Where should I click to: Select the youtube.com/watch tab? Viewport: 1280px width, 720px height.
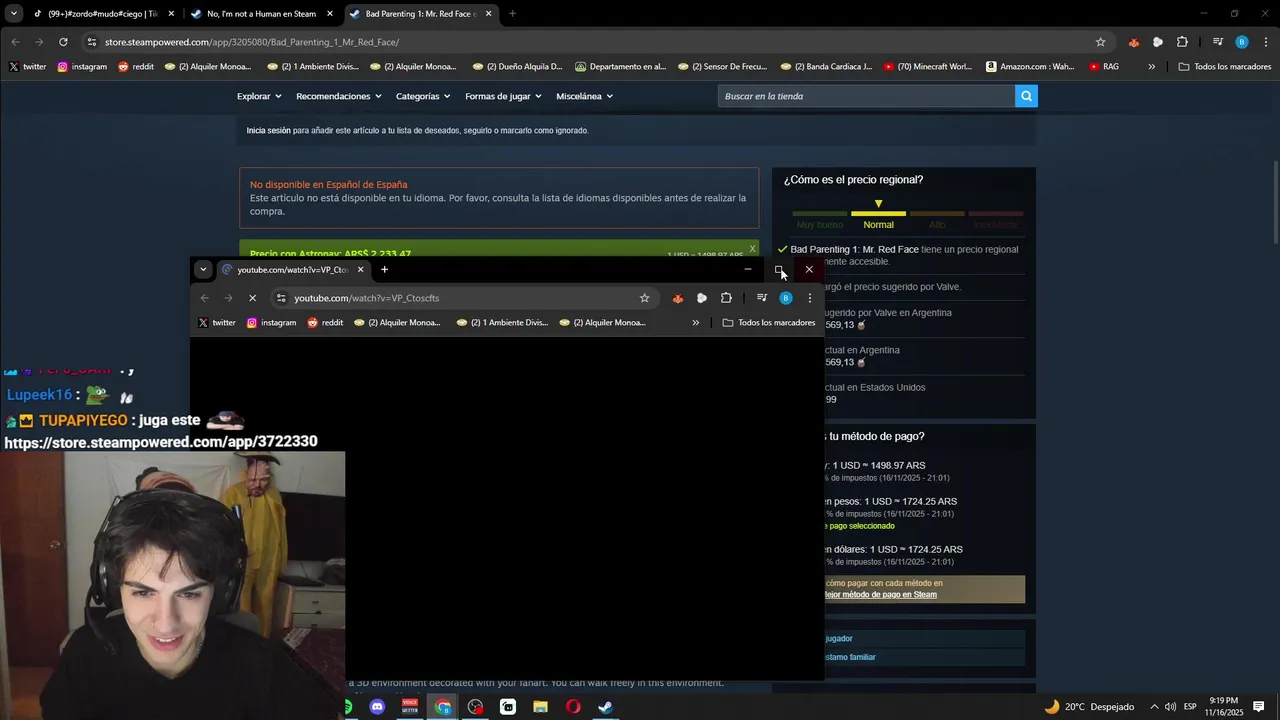(291, 269)
